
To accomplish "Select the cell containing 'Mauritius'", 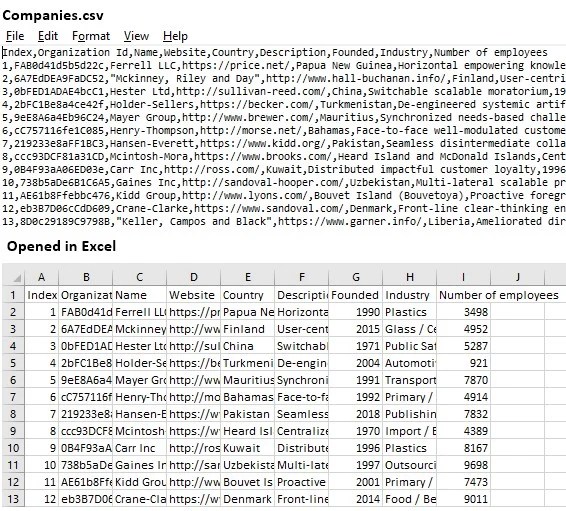I will [248, 380].
